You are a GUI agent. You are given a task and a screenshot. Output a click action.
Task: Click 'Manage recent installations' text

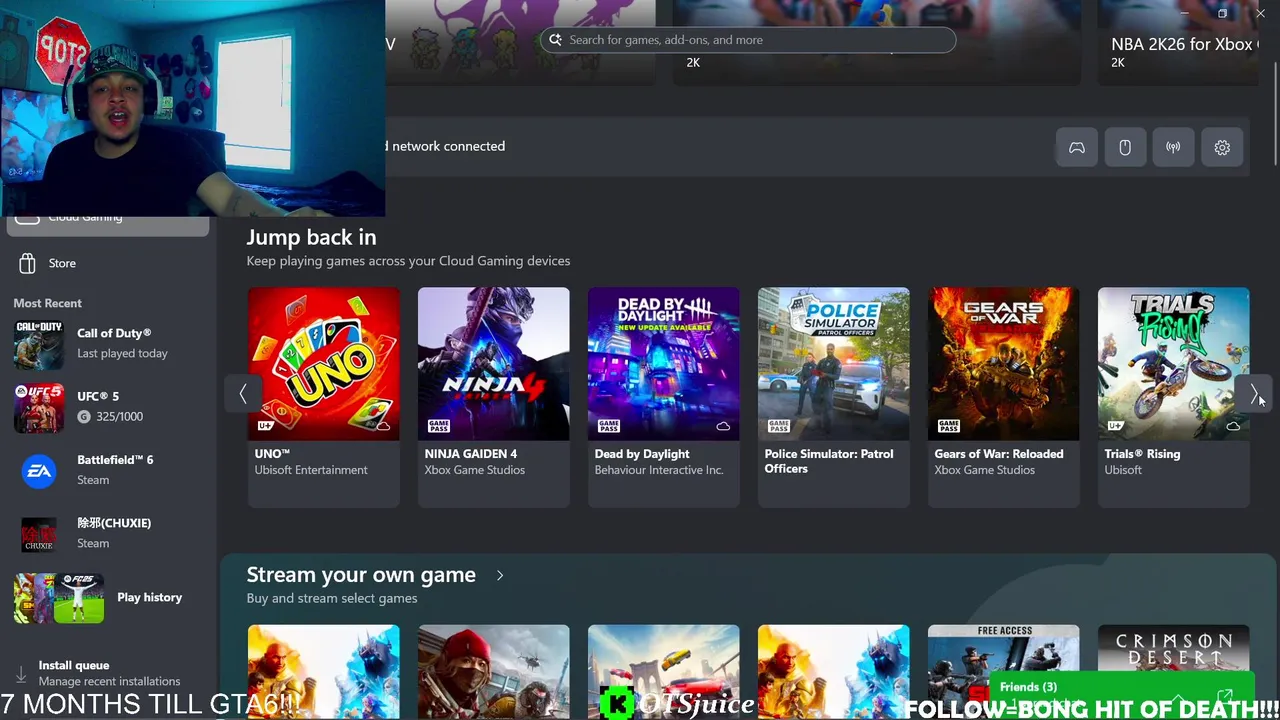click(x=109, y=681)
